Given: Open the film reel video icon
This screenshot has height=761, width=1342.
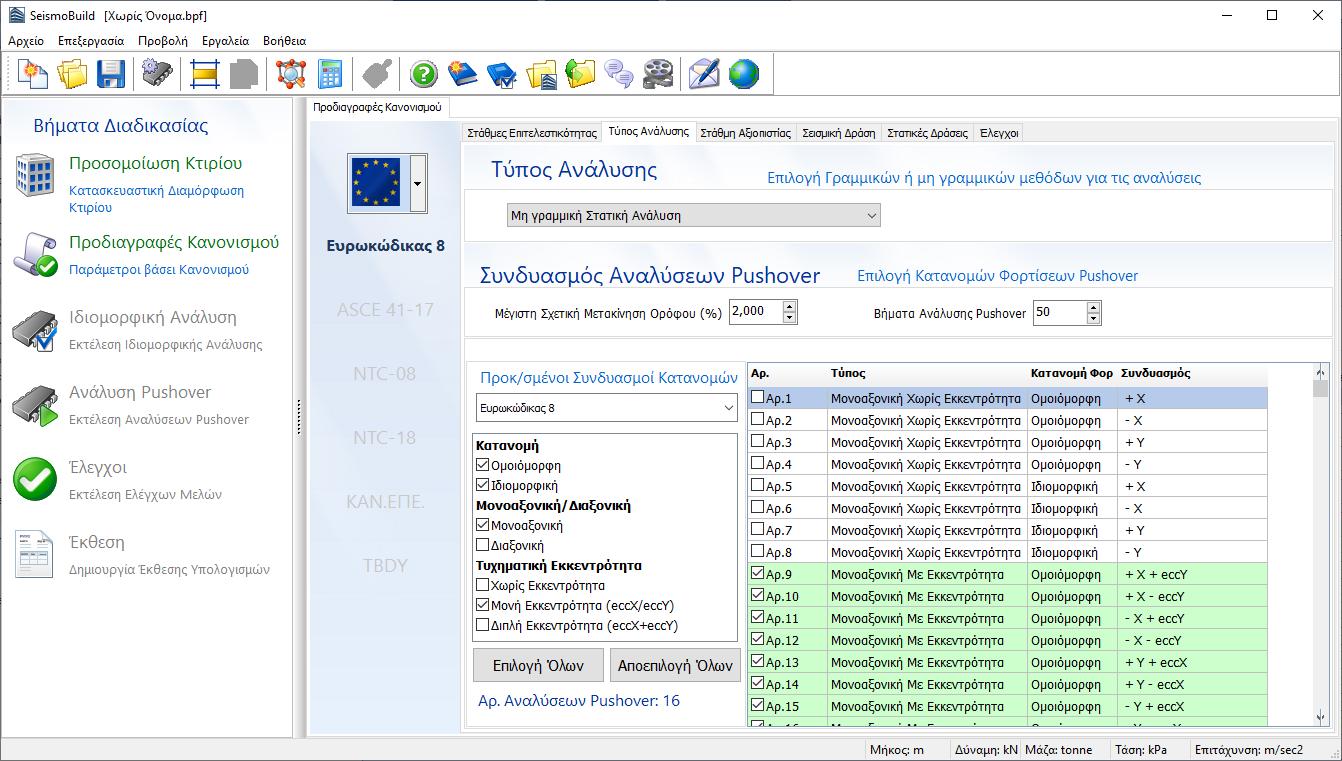Looking at the screenshot, I should tap(658, 74).
